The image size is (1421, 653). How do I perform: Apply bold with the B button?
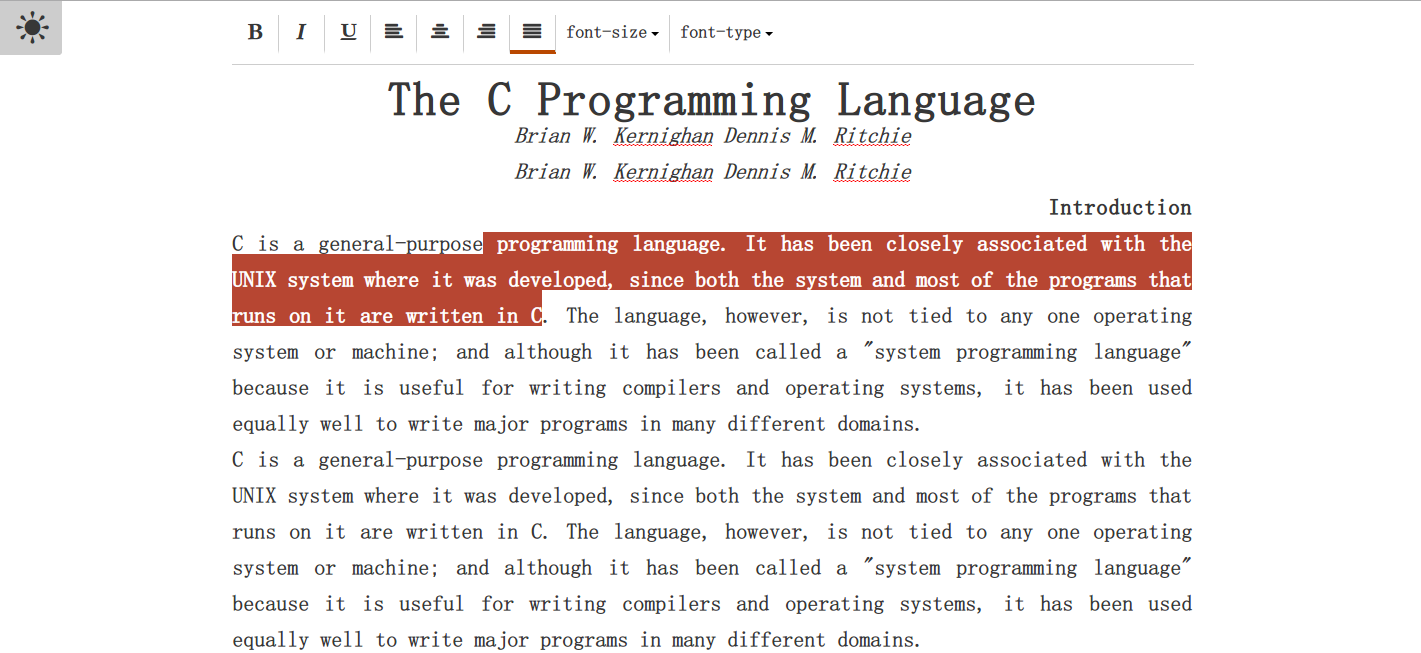coord(255,32)
